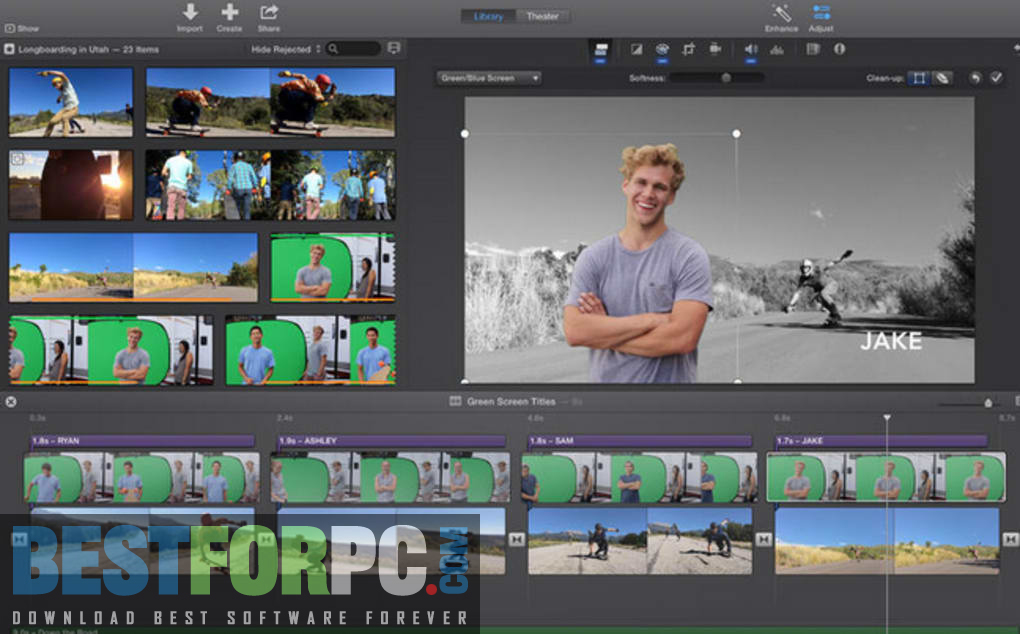Image resolution: width=1020 pixels, height=634 pixels.
Task: Open the Green/Blue Screen overlay dropdown
Action: [488, 78]
